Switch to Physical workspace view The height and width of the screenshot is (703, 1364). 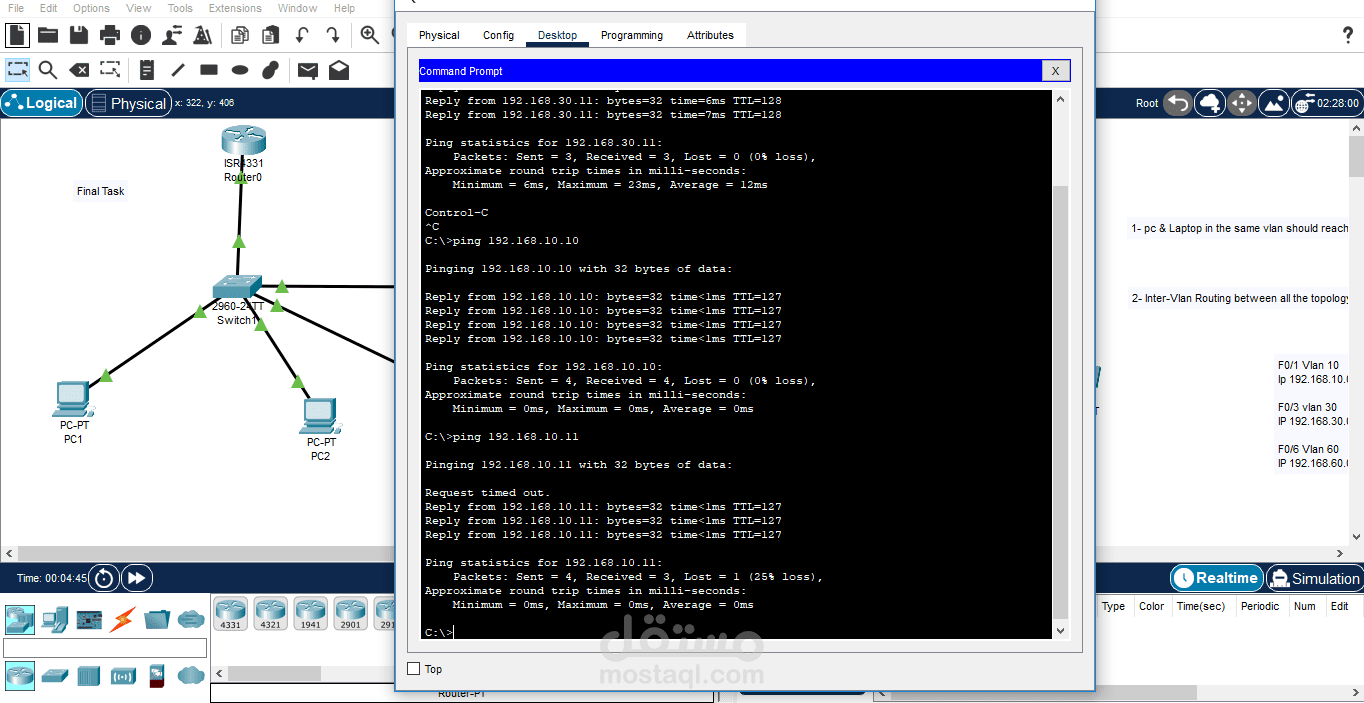[128, 103]
